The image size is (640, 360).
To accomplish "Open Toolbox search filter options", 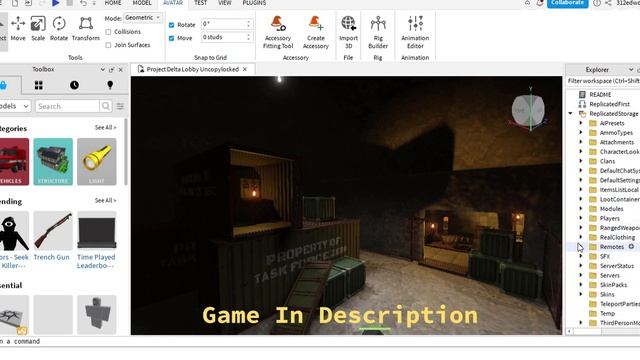I will [120, 106].
